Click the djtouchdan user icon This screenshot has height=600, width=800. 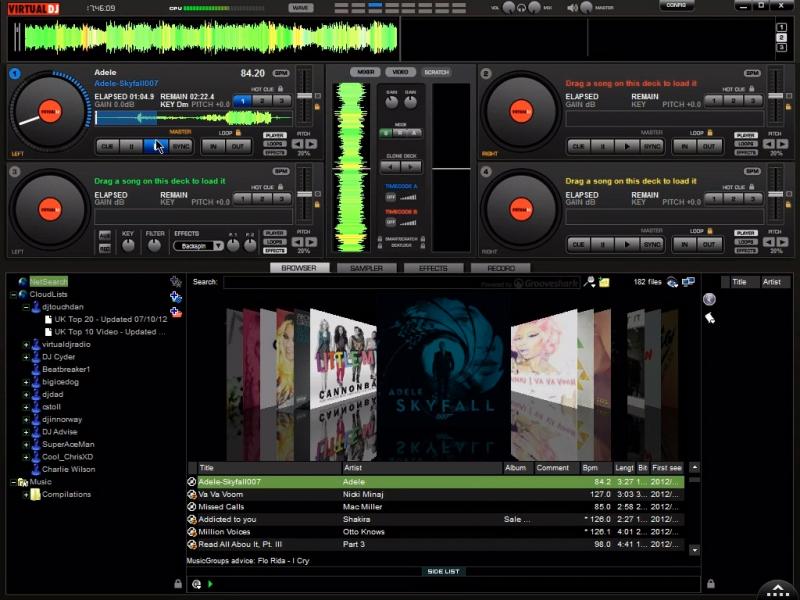pyautogui.click(x=36, y=307)
